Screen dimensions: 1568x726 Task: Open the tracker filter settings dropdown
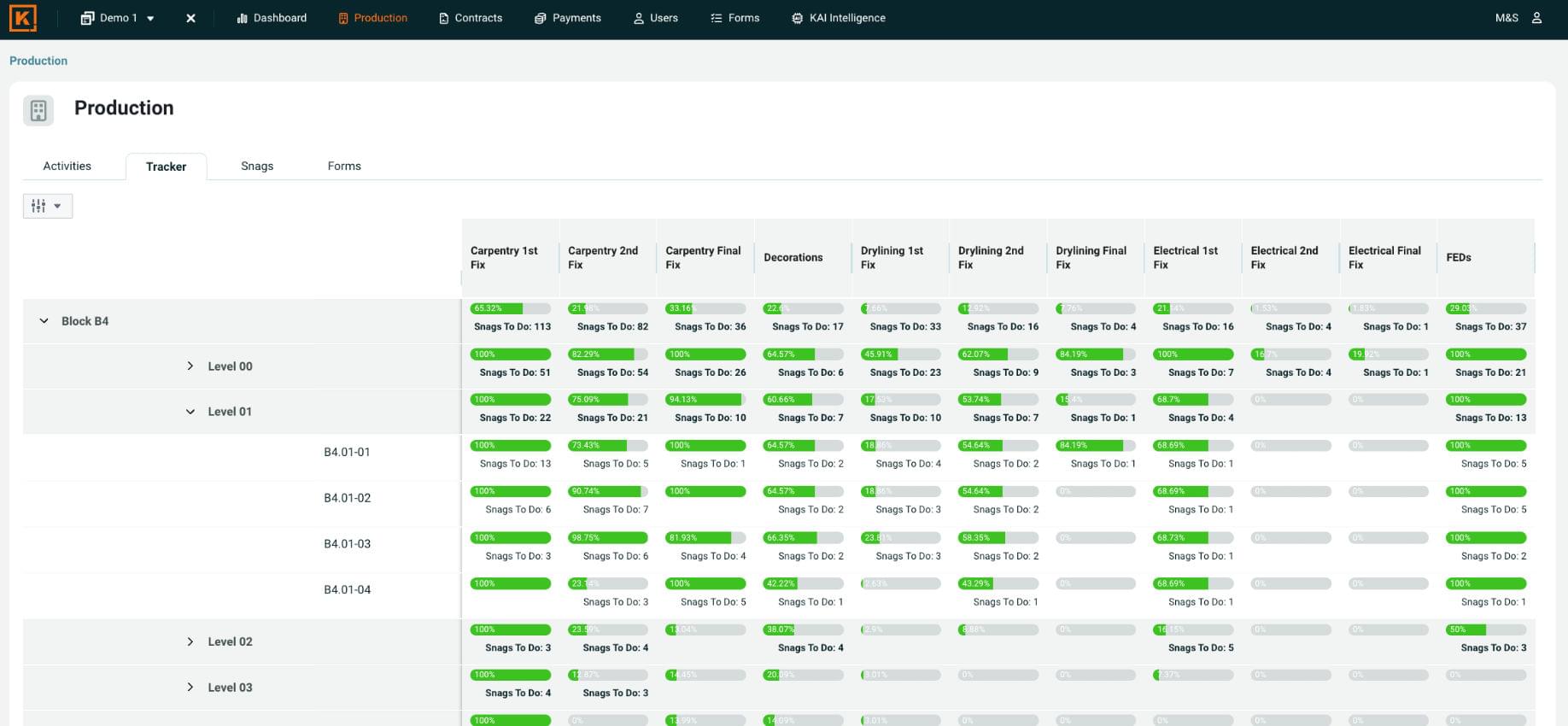point(47,206)
